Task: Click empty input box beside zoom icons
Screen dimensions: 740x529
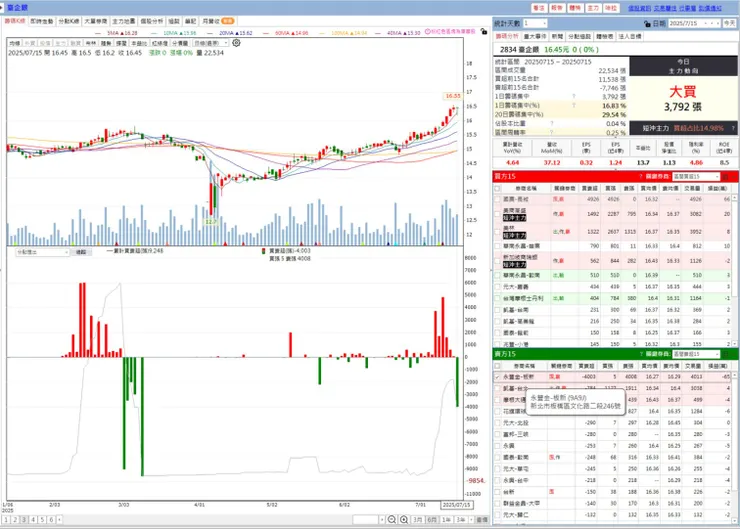Action: [366, 520]
